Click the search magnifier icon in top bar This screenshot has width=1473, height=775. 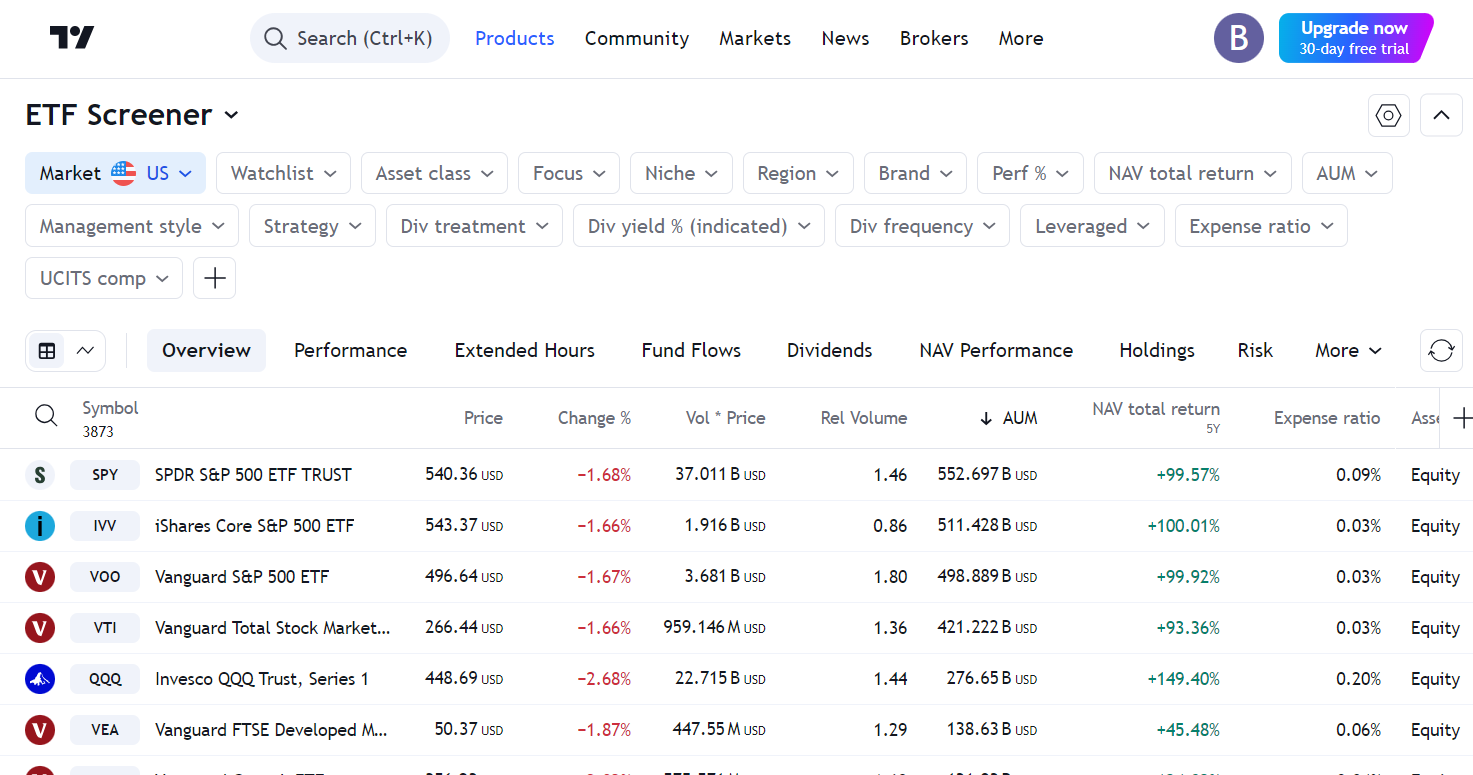pyautogui.click(x=275, y=38)
